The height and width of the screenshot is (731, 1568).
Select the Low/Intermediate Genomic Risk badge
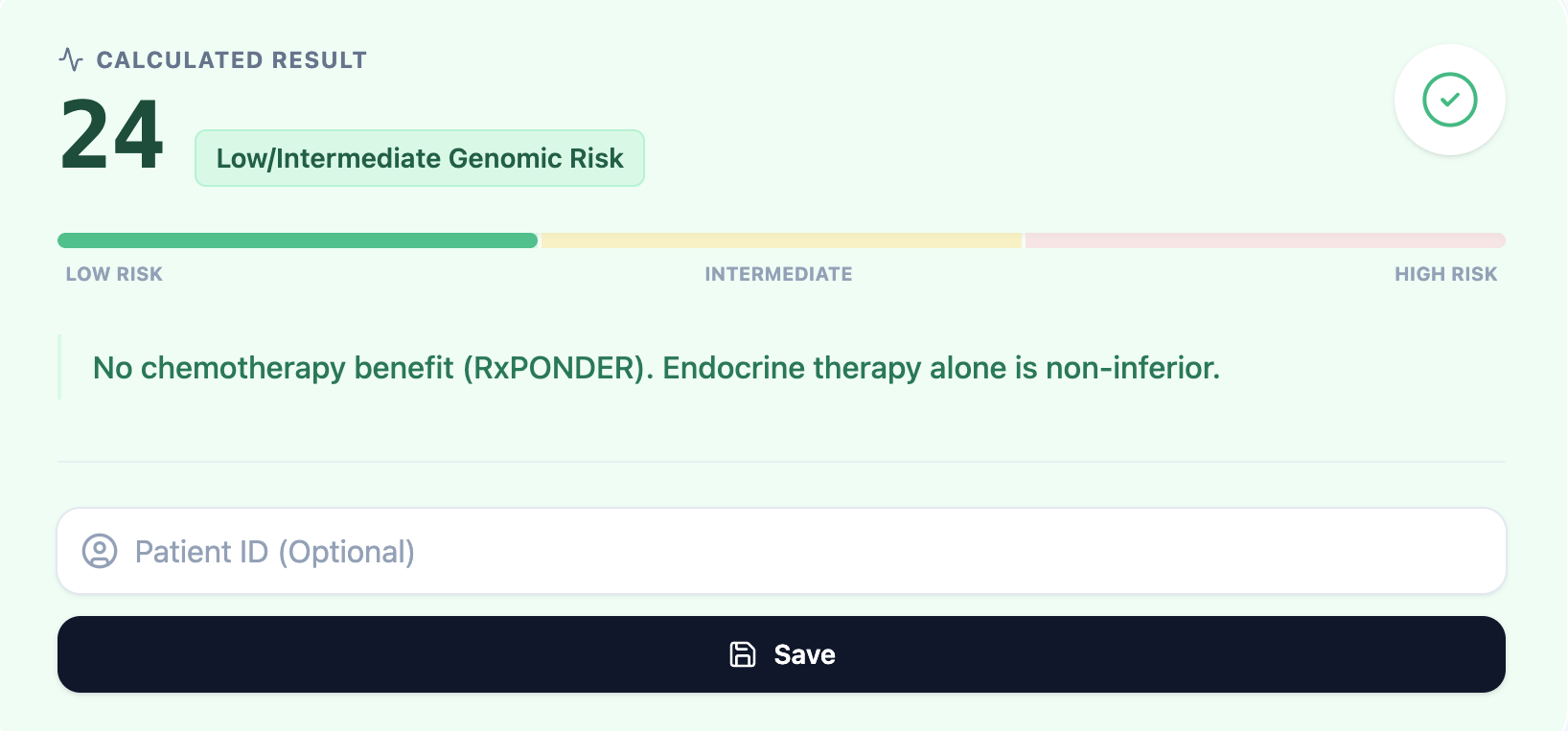coord(419,158)
